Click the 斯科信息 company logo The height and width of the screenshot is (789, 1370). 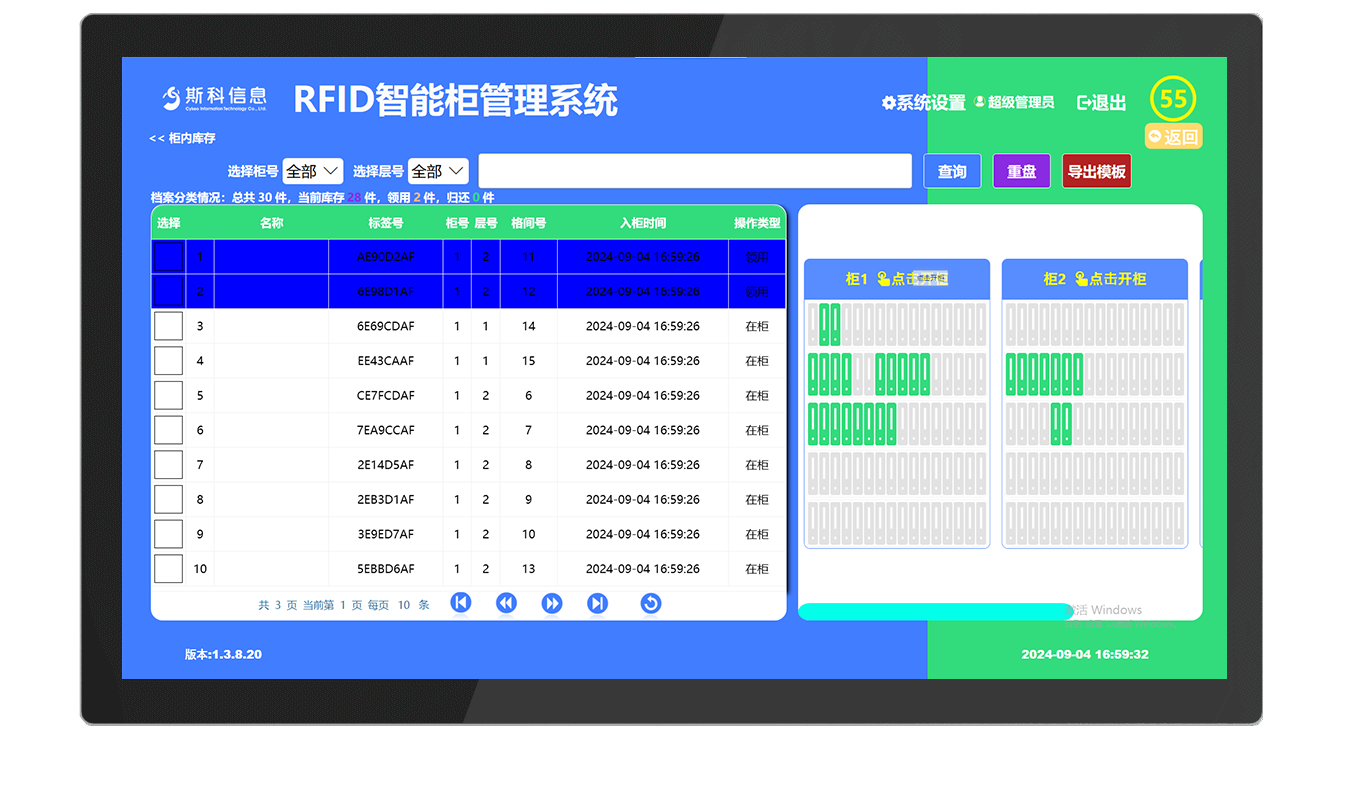[211, 98]
